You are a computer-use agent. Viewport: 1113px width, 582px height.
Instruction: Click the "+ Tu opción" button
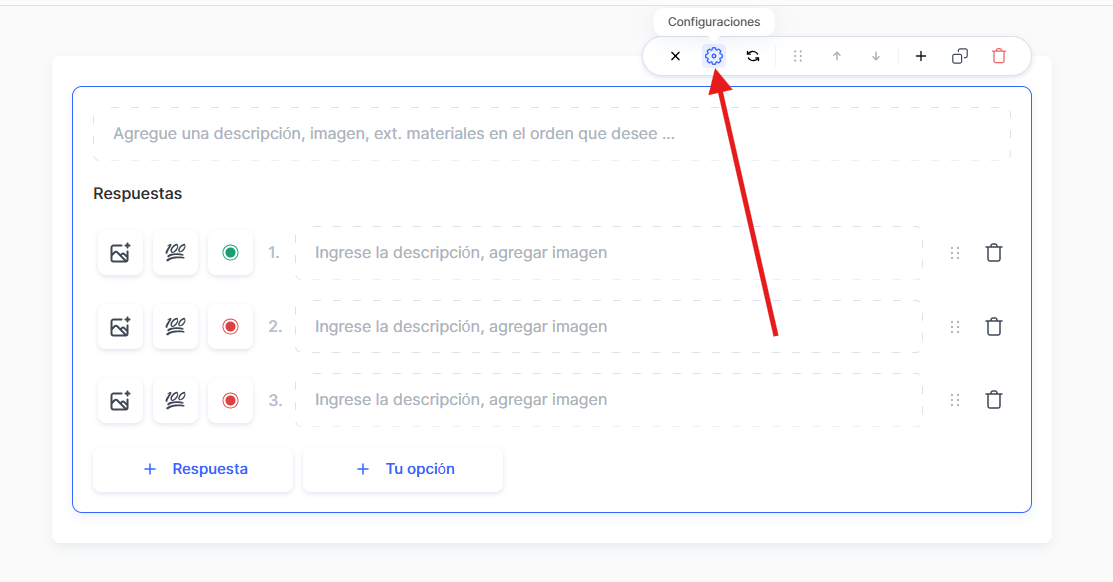click(403, 469)
